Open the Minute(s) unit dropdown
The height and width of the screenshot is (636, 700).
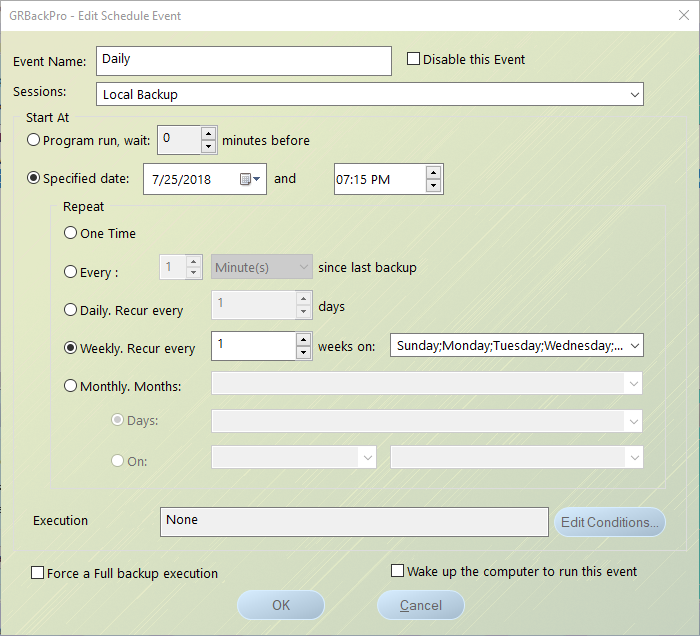pyautogui.click(x=304, y=267)
